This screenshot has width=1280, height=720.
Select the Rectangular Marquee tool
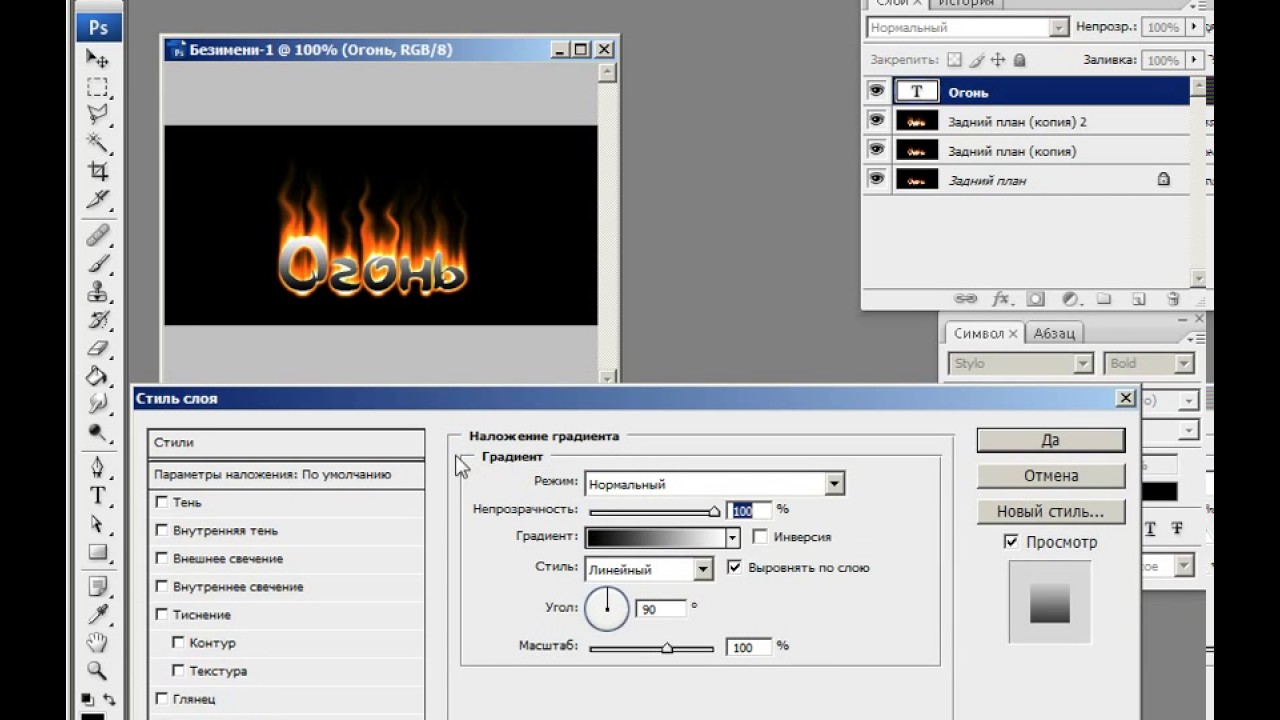point(97,86)
